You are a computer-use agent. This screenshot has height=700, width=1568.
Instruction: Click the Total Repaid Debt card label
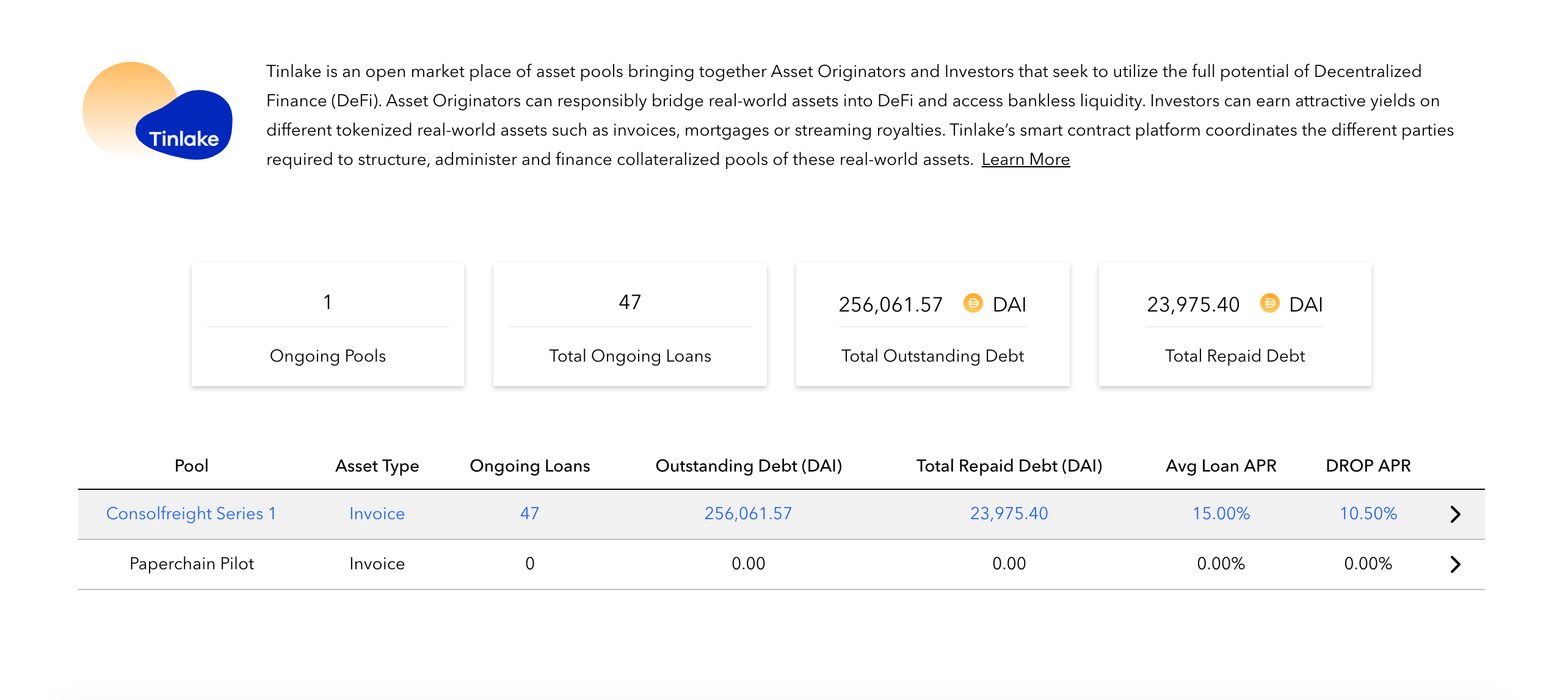coord(1235,356)
